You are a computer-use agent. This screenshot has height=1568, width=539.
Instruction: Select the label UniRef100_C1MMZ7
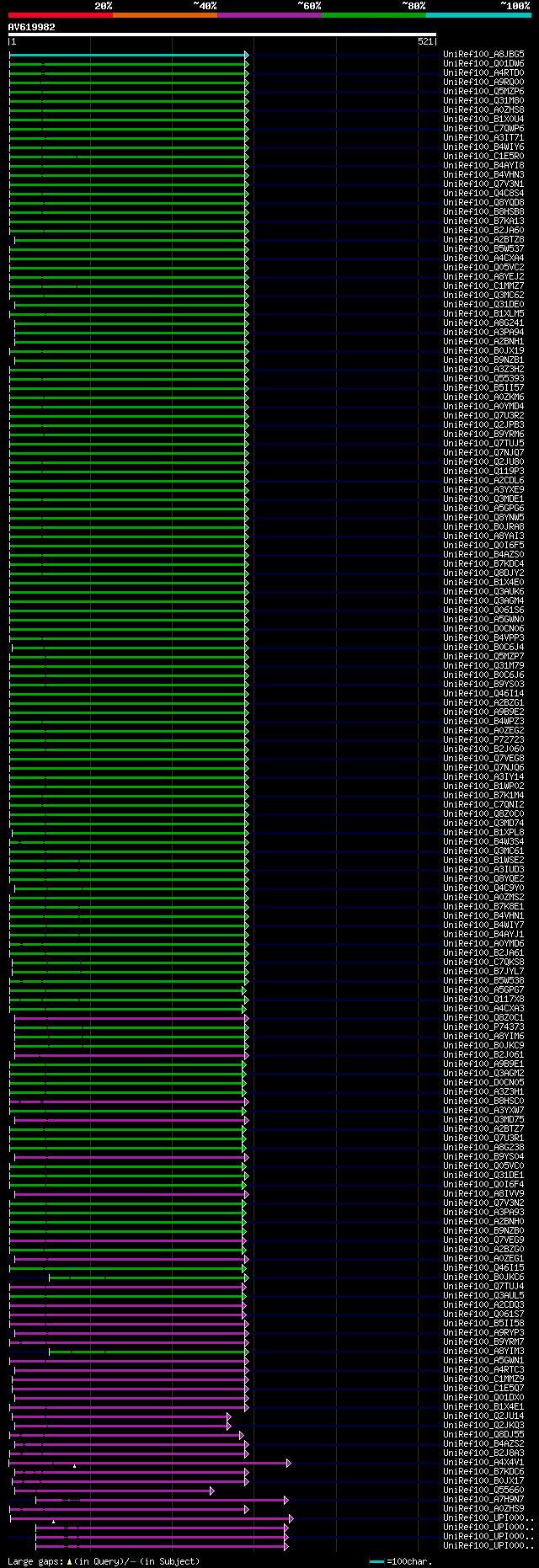pos(483,285)
